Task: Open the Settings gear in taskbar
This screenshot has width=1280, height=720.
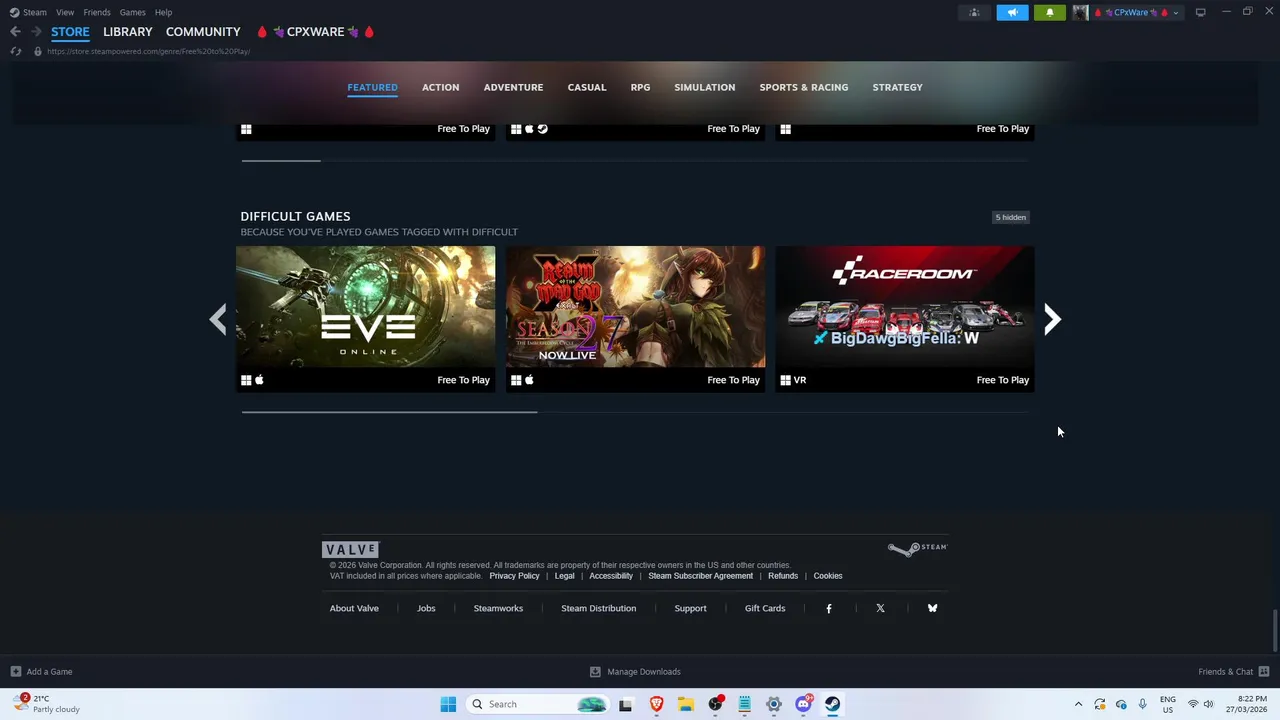Action: 774,704
